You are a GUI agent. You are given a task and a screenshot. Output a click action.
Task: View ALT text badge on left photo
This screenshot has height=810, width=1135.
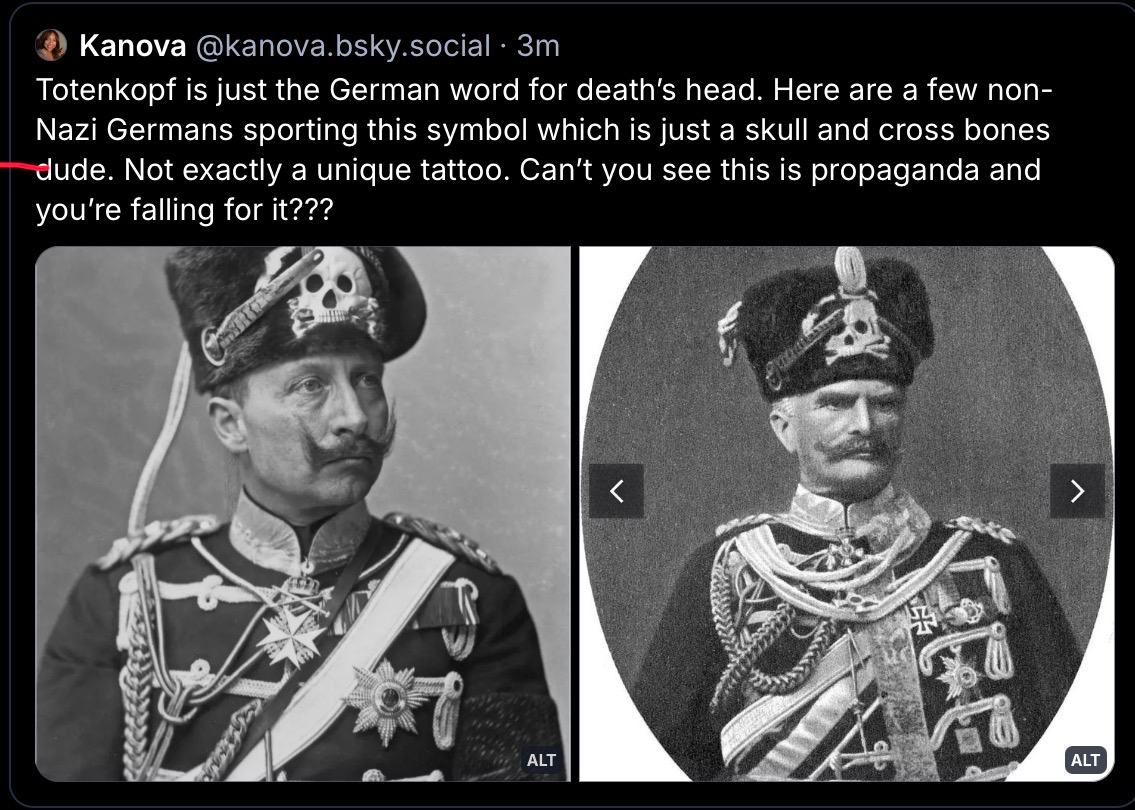pos(541,760)
